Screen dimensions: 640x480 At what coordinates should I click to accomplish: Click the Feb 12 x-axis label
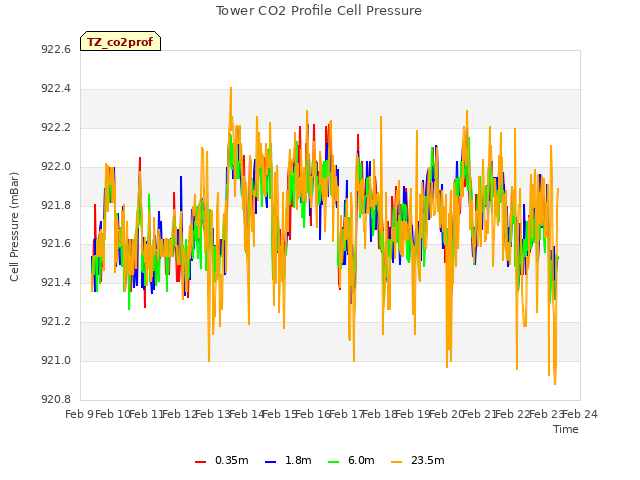[179, 414]
